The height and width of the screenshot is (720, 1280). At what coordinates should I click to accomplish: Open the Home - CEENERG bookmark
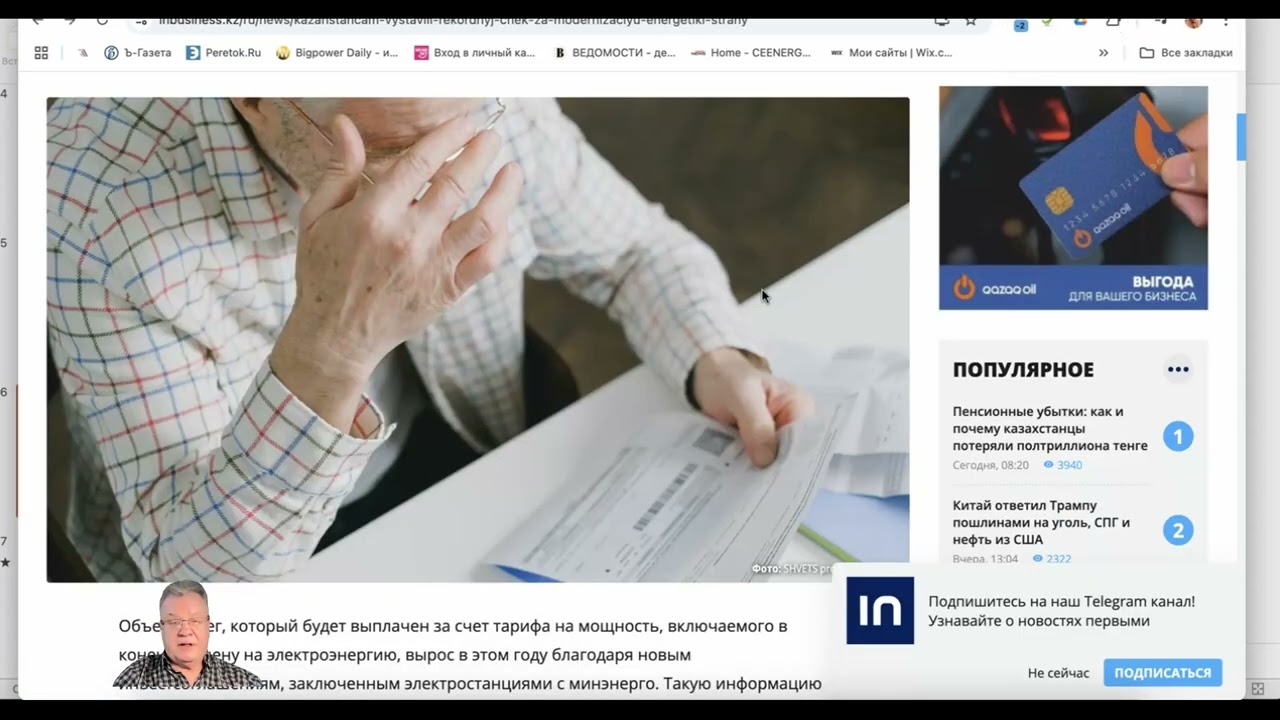(751, 53)
